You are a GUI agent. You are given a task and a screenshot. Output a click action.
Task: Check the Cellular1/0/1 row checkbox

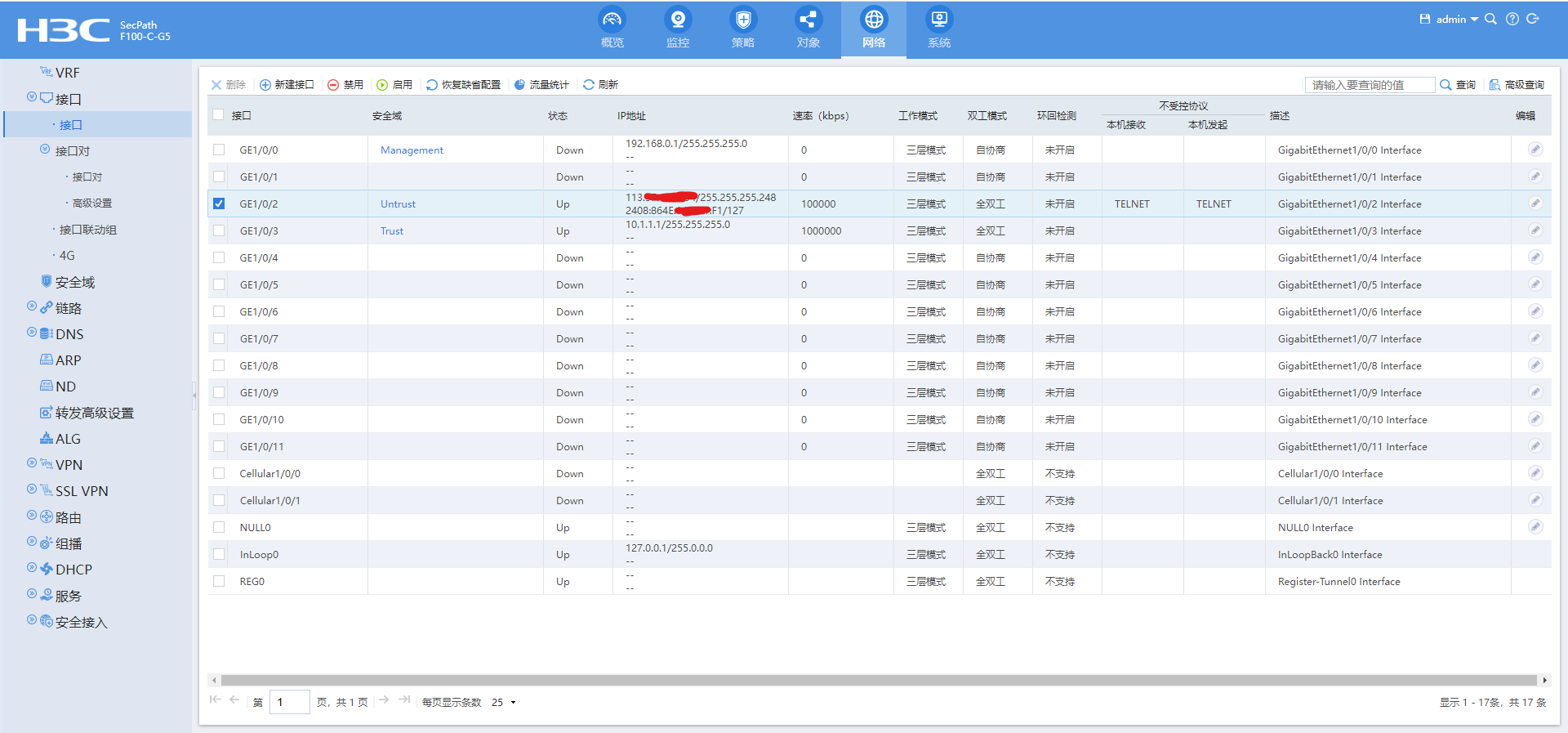[219, 500]
